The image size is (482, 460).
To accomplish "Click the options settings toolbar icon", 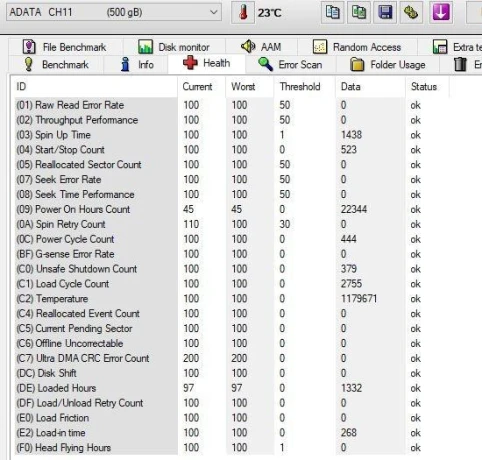I will 411,12.
